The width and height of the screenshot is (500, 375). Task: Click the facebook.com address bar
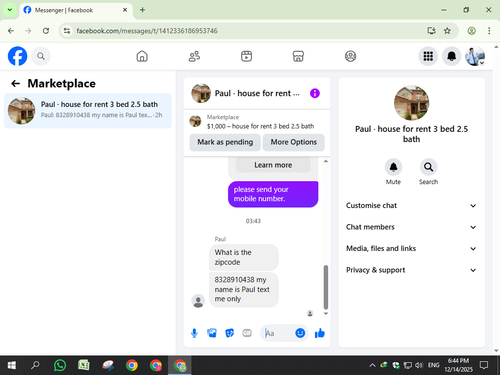point(247,31)
